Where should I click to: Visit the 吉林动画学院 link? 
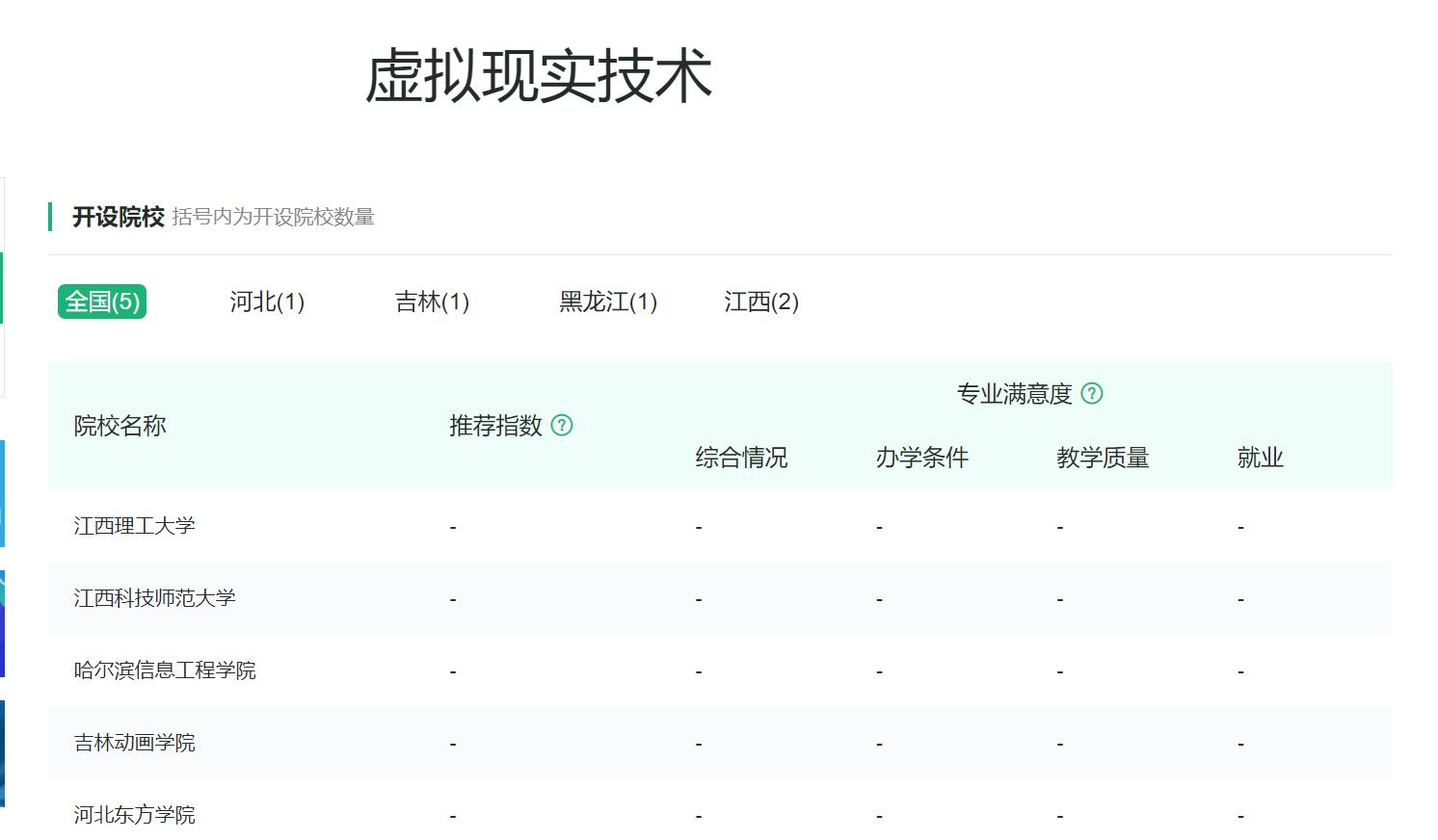point(133,743)
